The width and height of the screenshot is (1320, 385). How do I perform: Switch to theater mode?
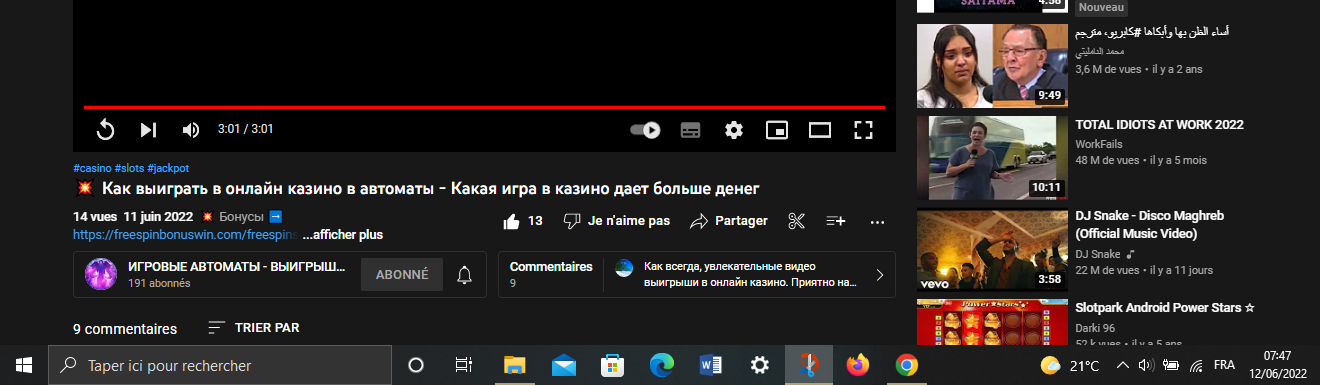point(820,130)
